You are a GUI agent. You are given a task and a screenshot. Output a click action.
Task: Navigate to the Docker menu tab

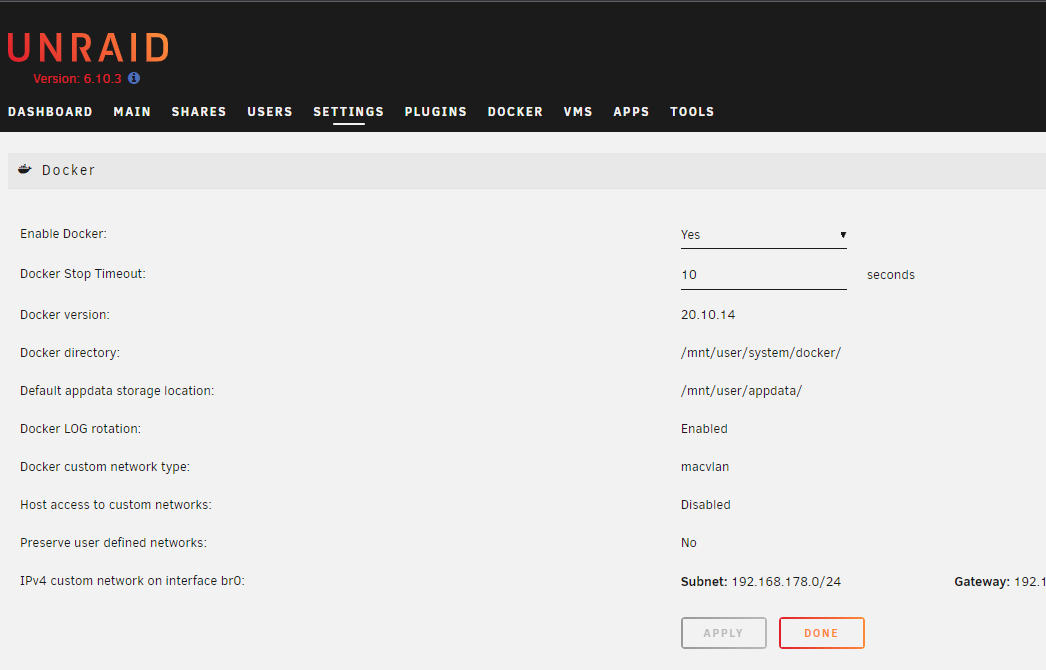[x=515, y=111]
